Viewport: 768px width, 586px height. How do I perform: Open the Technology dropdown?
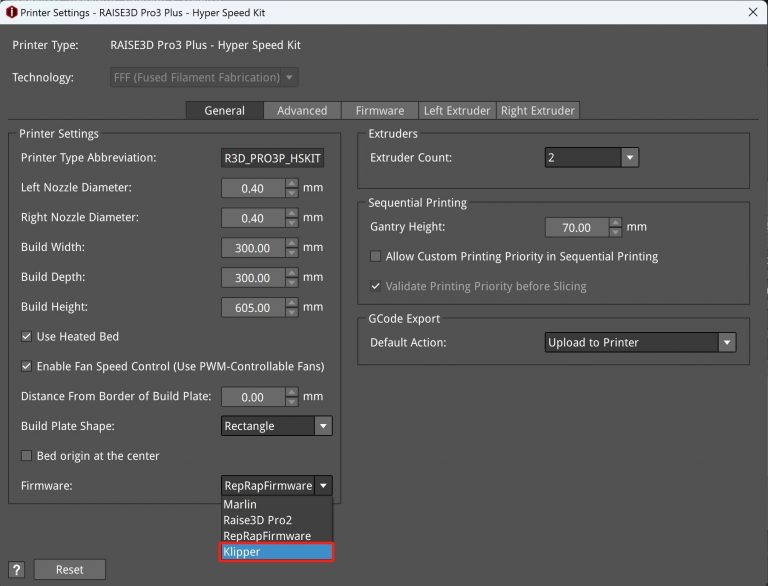(204, 77)
